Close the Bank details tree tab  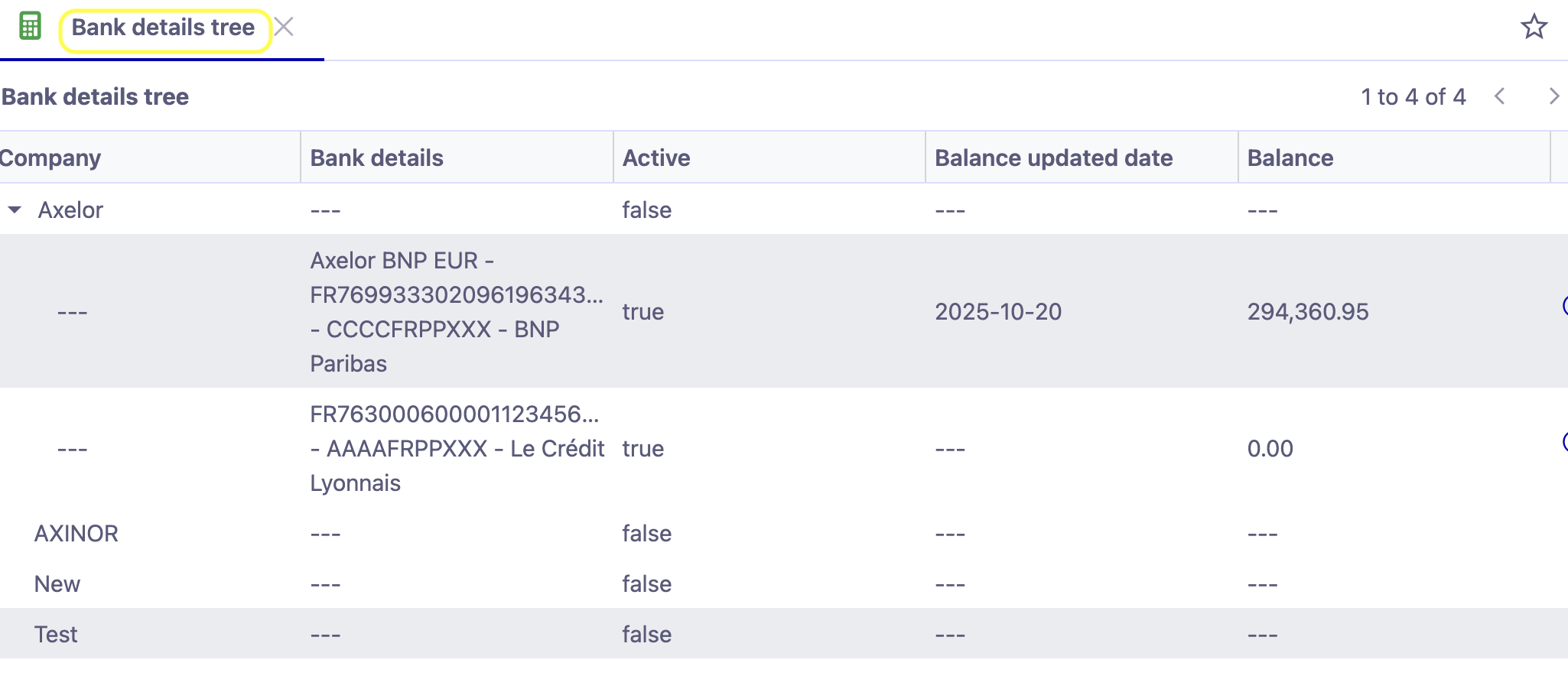[285, 26]
